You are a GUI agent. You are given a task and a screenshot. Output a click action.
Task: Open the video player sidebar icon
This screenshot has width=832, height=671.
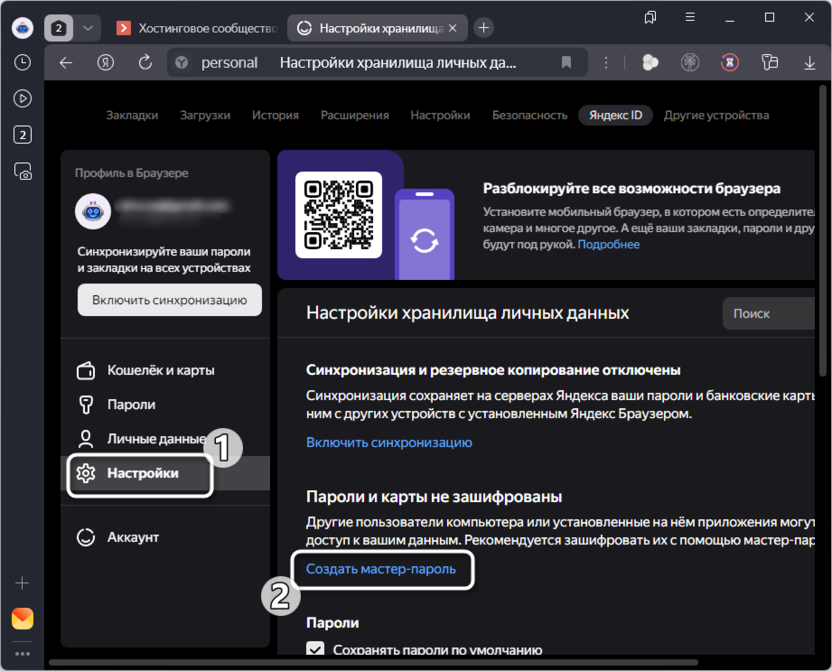tap(22, 99)
